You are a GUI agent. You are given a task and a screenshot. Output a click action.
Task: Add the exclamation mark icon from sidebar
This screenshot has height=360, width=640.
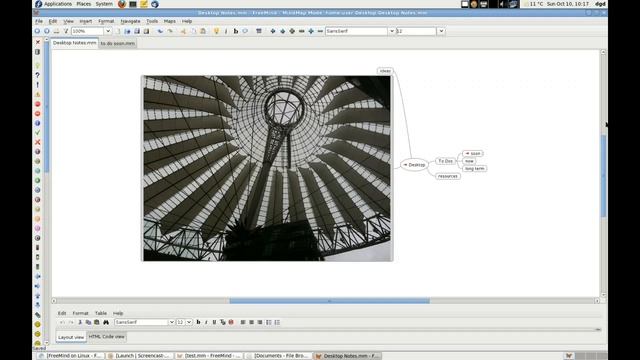point(38,84)
